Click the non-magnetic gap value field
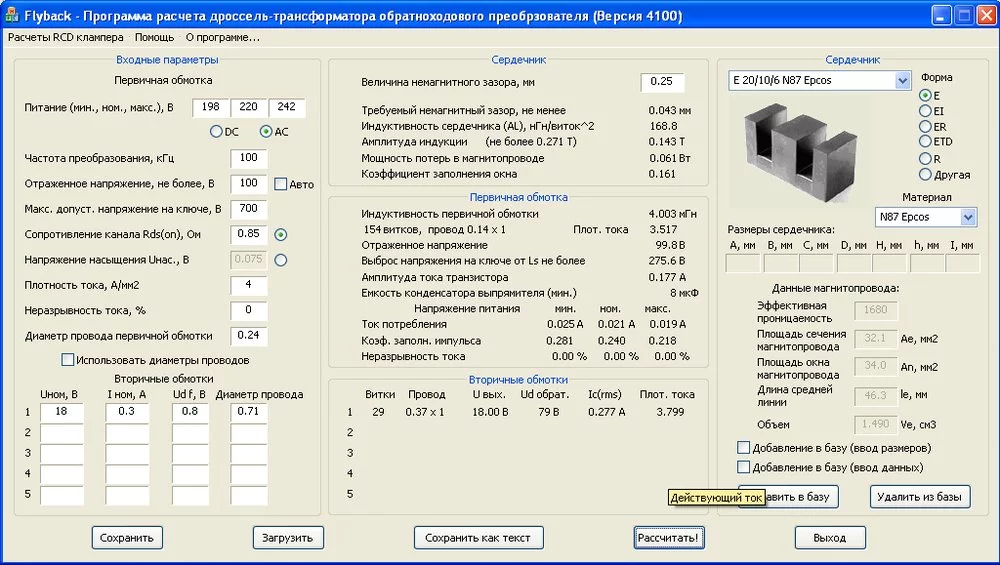The height and width of the screenshot is (565, 1000). coord(662,82)
